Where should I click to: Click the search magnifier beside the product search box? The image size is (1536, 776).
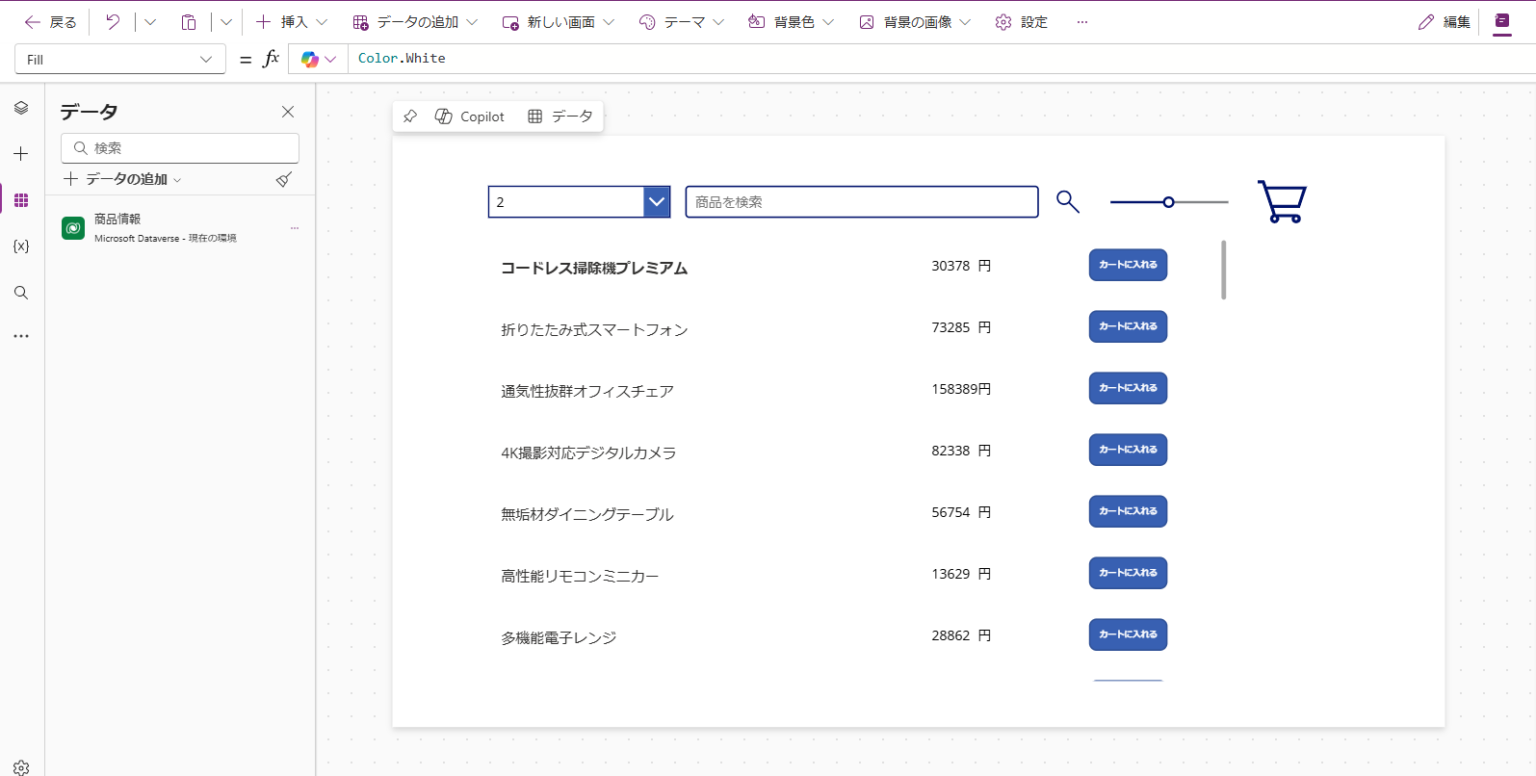pyautogui.click(x=1067, y=201)
